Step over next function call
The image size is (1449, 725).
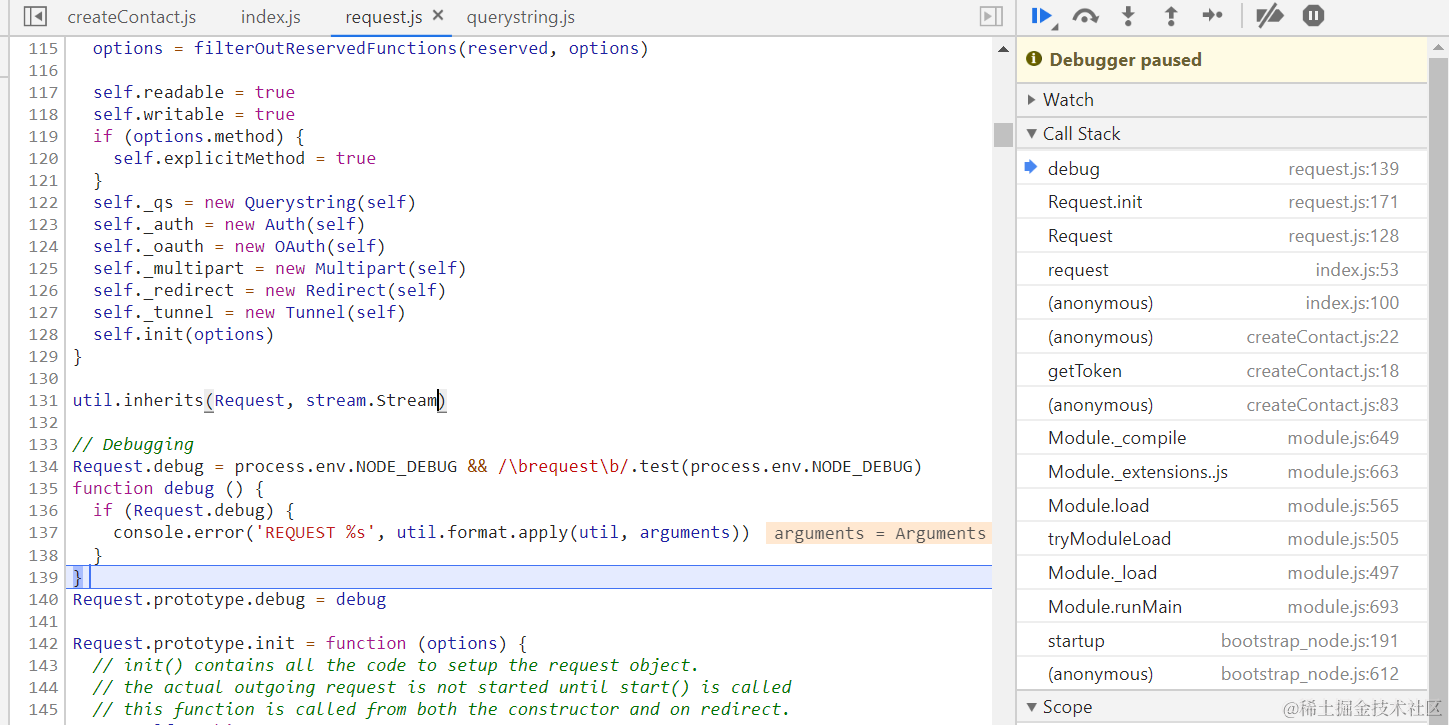click(x=1085, y=16)
